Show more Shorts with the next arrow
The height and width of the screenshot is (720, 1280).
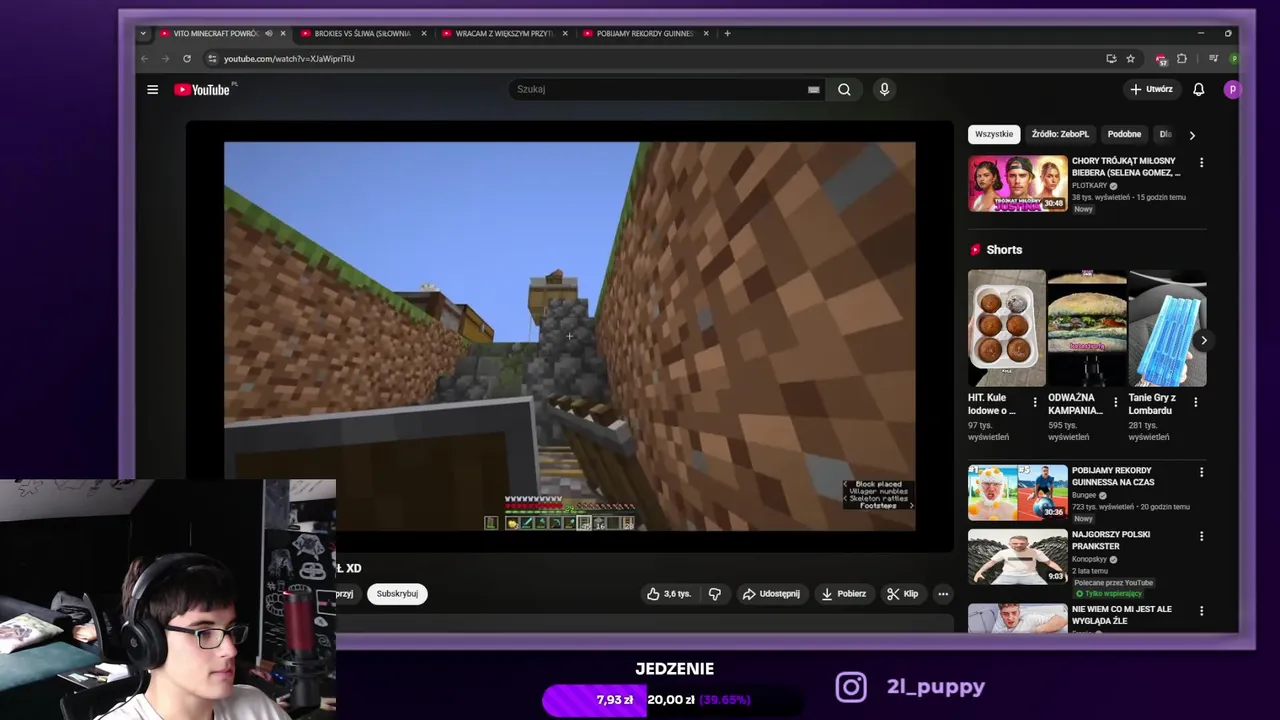pos(1203,340)
